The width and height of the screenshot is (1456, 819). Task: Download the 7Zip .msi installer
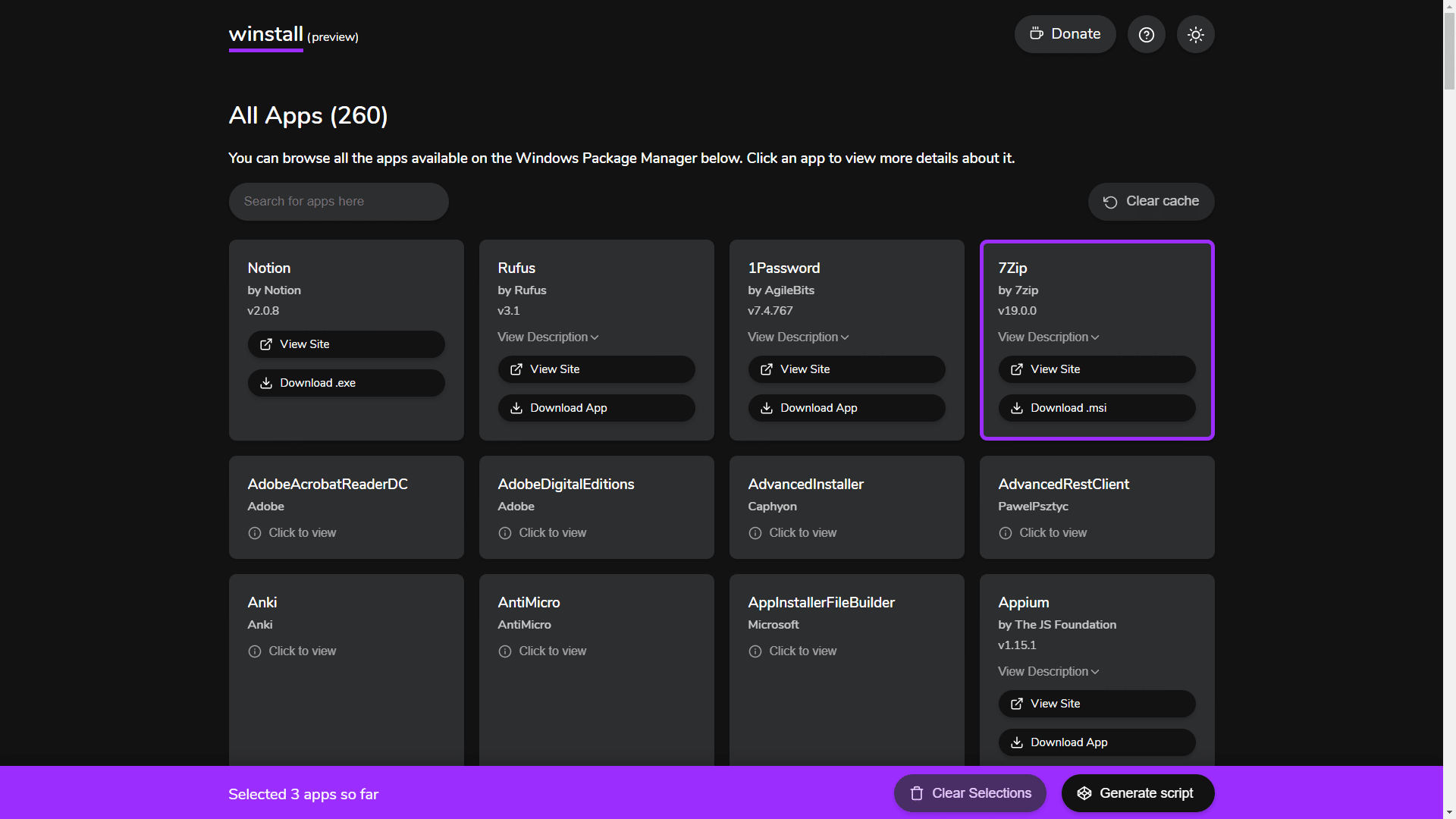tap(1097, 408)
